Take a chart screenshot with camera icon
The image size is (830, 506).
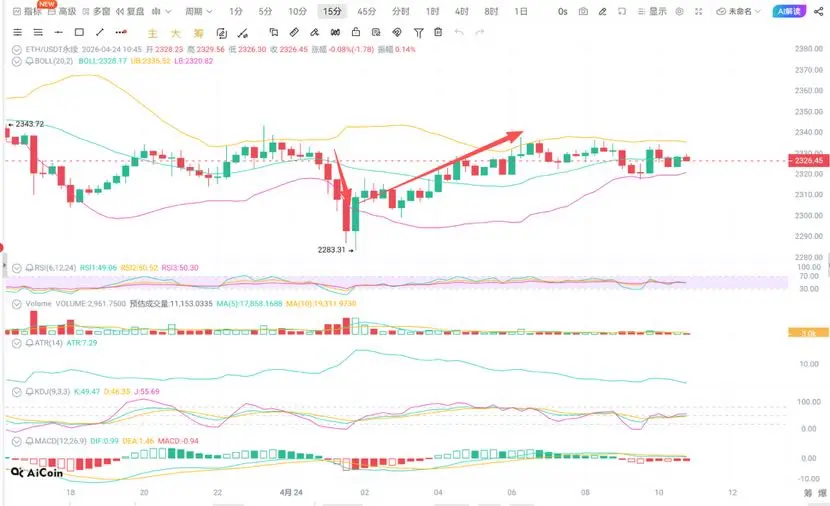pyautogui.click(x=583, y=11)
